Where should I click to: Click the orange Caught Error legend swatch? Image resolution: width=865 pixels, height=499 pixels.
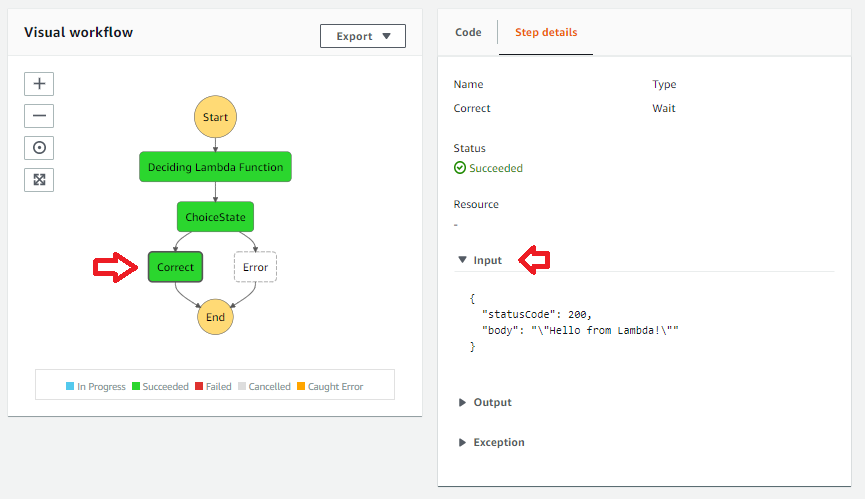tap(300, 386)
